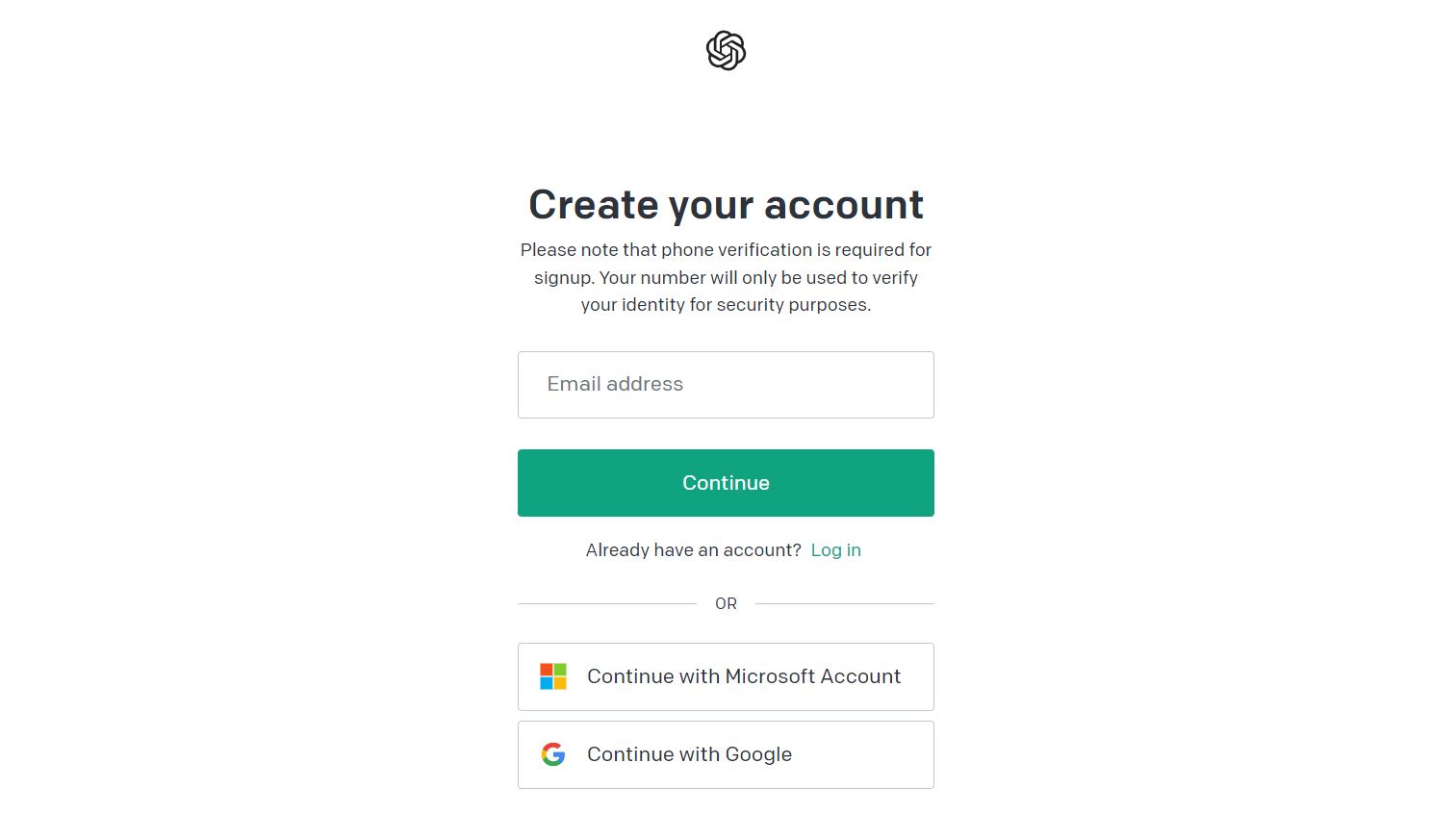Focus the Email address input field
Screen dimensions: 1456x814
click(726, 385)
